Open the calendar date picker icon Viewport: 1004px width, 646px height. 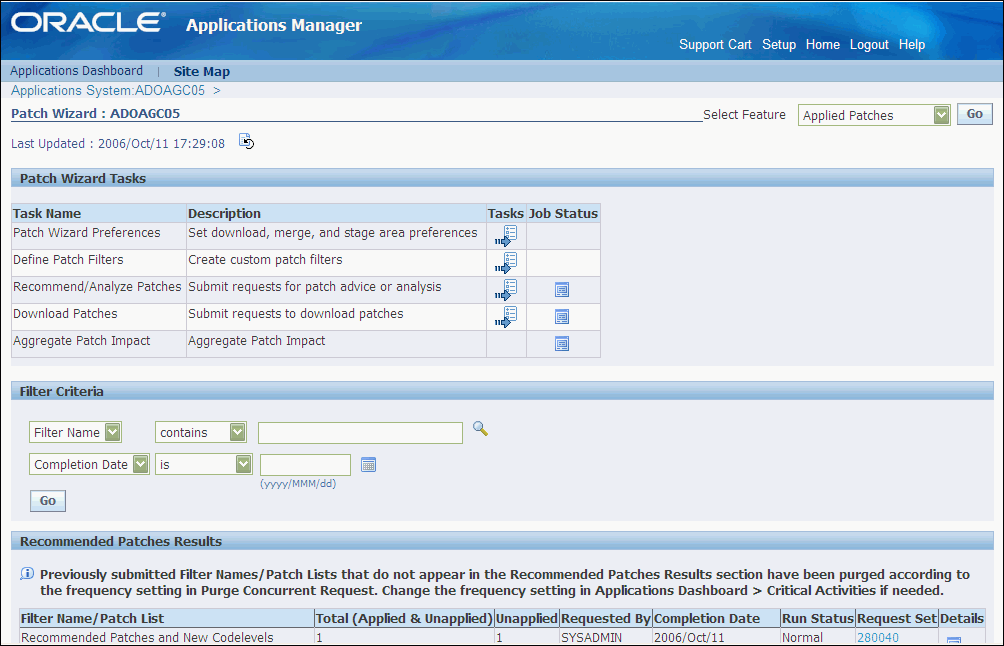click(x=368, y=465)
